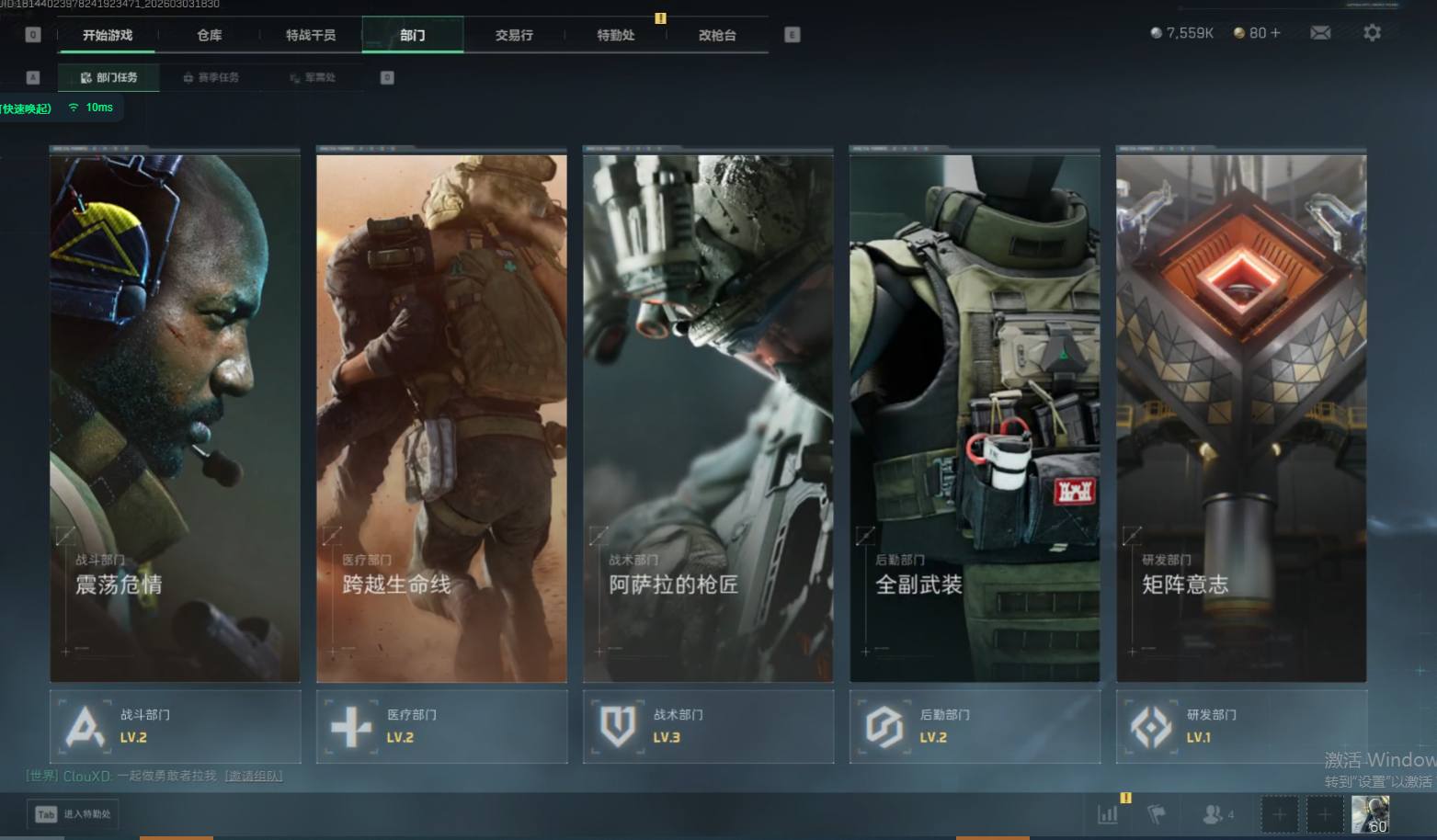
Task: Click the friends count 4
Action: [x=1231, y=815]
